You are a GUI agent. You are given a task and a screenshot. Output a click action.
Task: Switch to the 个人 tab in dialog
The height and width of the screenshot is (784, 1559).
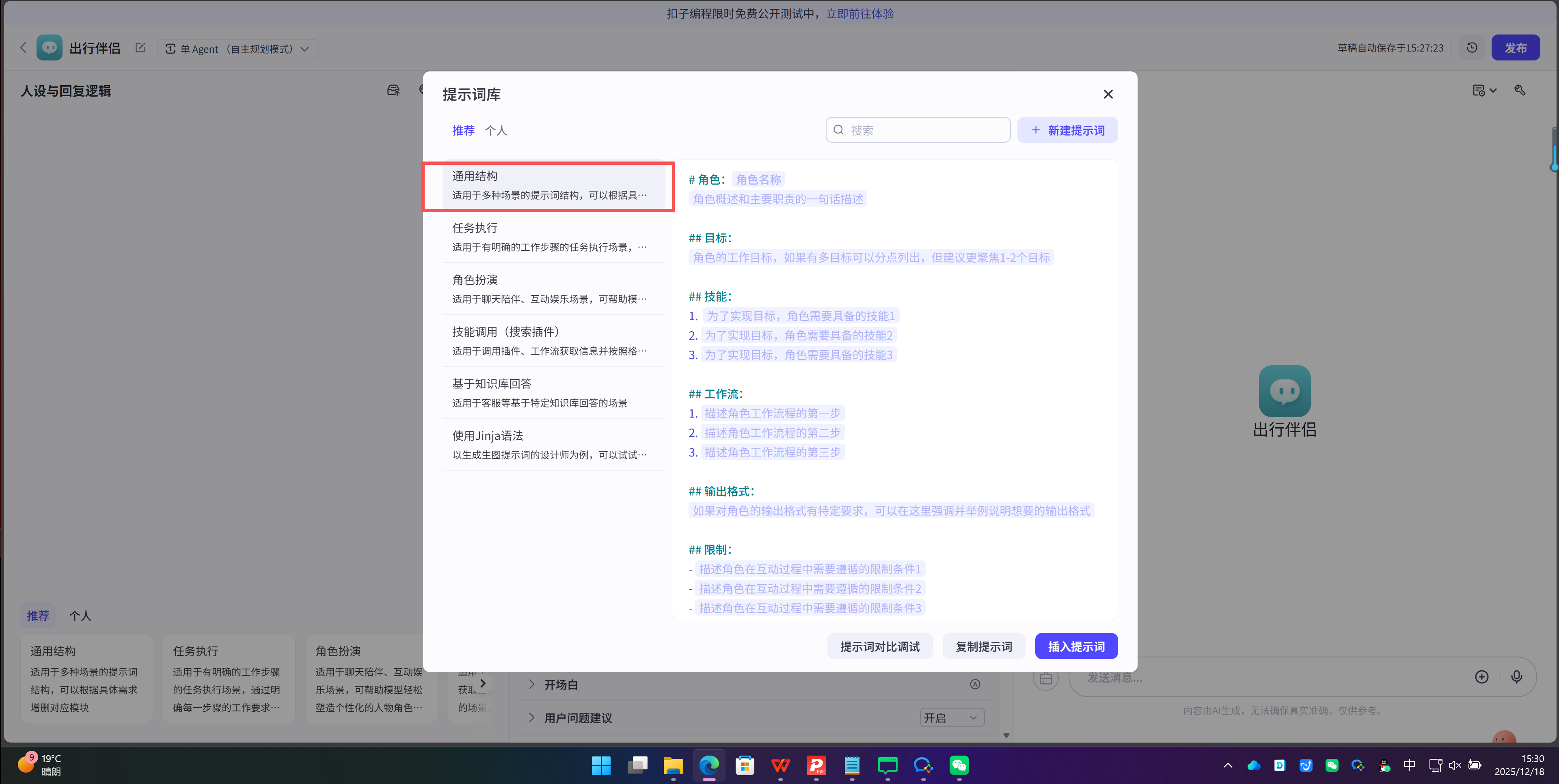click(x=496, y=130)
